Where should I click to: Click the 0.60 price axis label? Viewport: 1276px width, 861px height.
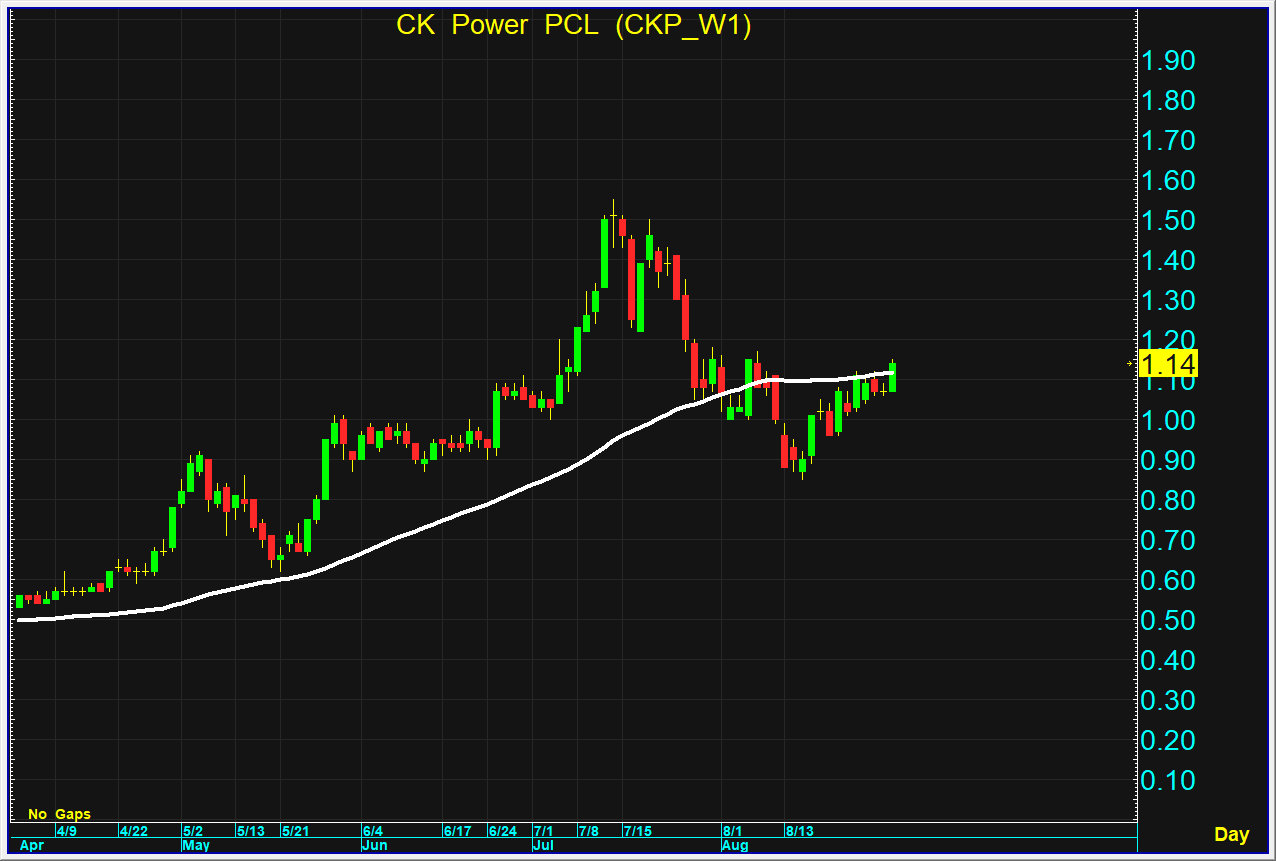(1168, 580)
